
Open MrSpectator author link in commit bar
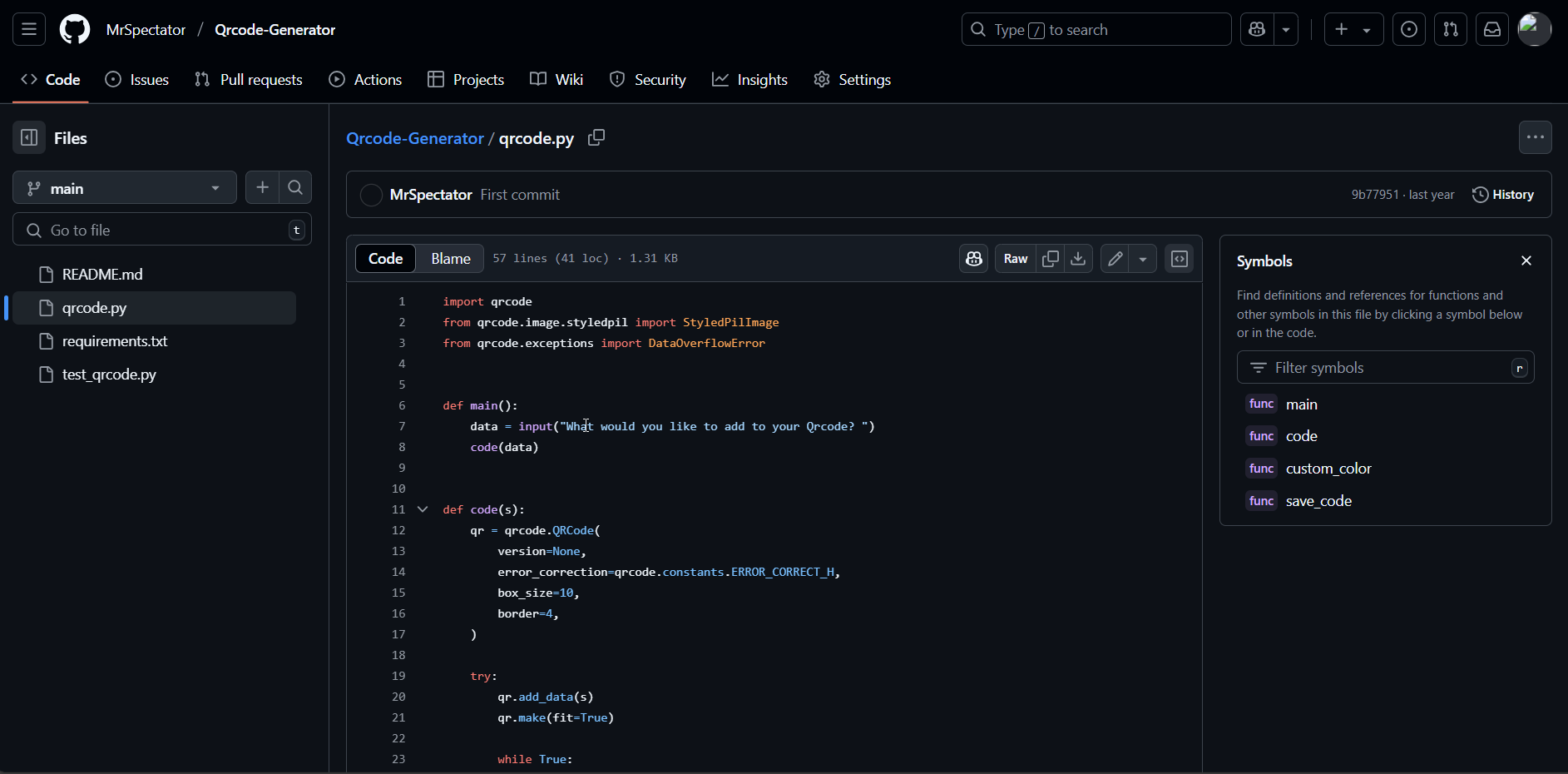coord(431,195)
